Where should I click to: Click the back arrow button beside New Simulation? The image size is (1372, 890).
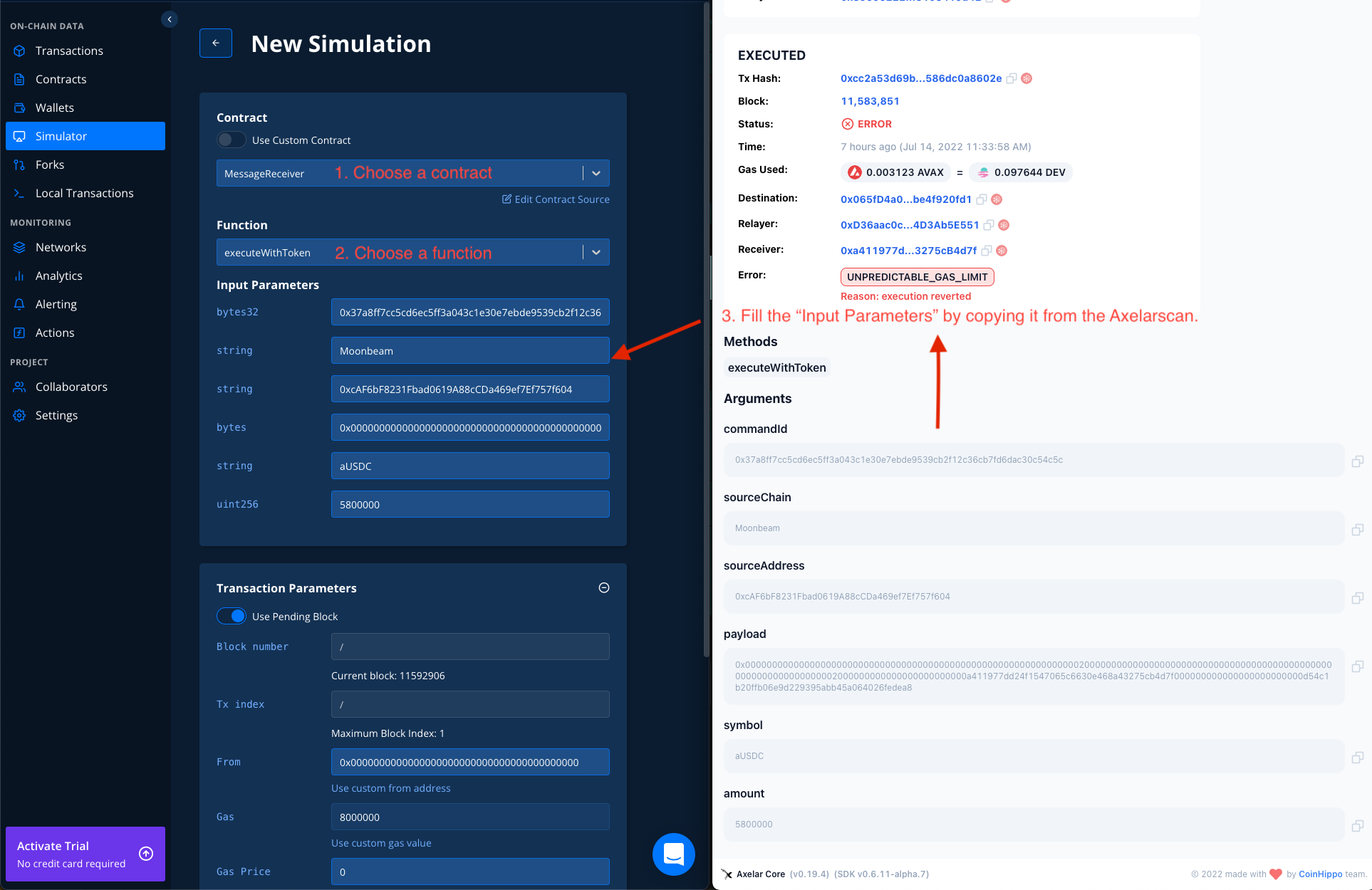click(215, 43)
